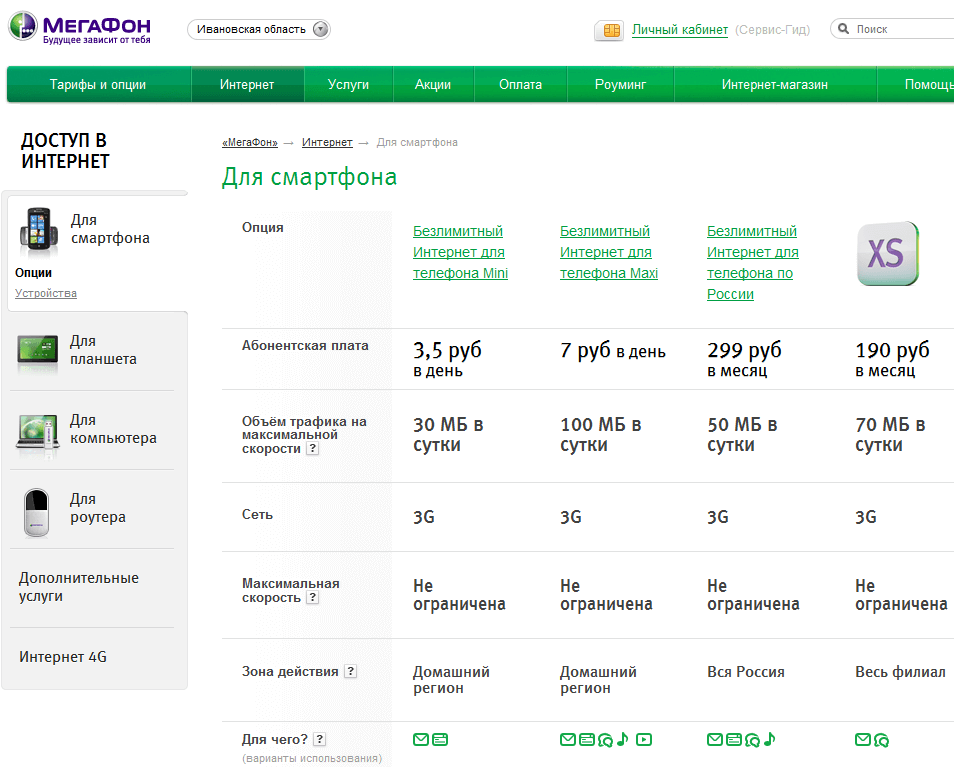Open Тарифы и опции menu
The height and width of the screenshot is (767, 954).
click(x=98, y=85)
